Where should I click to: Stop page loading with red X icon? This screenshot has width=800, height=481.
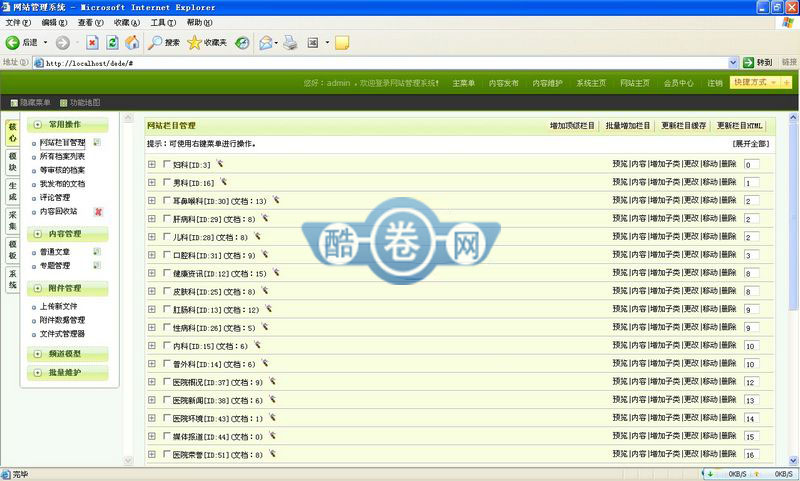click(92, 43)
